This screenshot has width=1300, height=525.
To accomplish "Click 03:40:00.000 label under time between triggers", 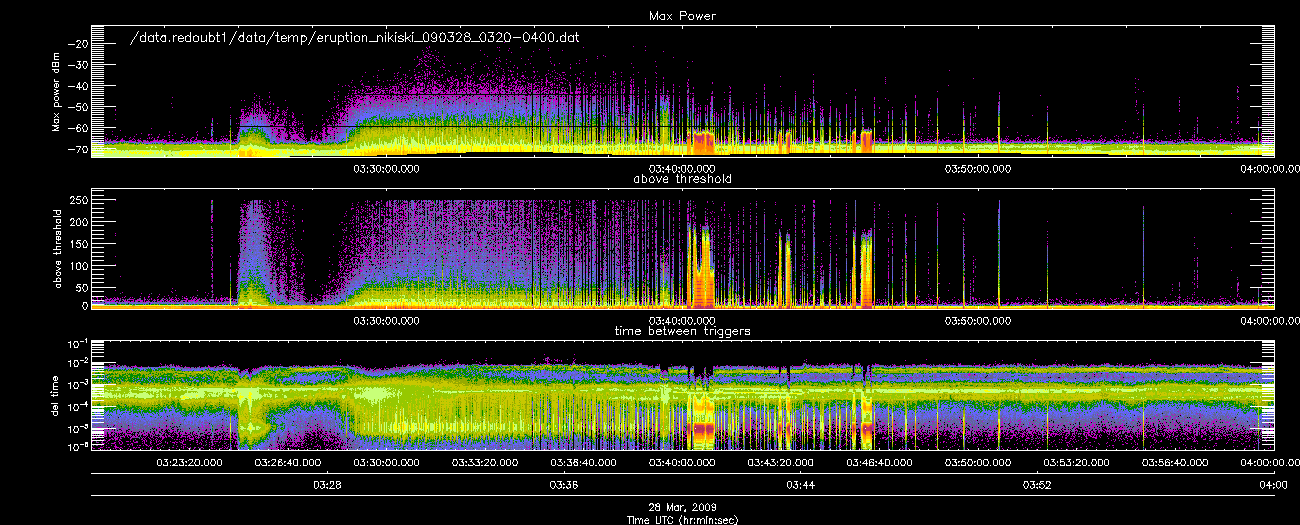I will tap(682, 463).
